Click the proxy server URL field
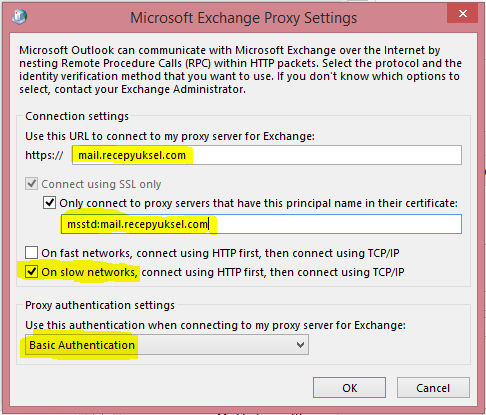Screen dimensions: 486x415 (x=267, y=155)
